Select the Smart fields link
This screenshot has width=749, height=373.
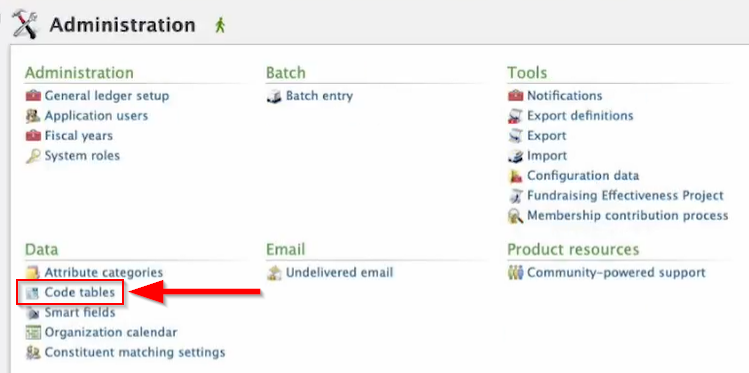[x=80, y=312]
